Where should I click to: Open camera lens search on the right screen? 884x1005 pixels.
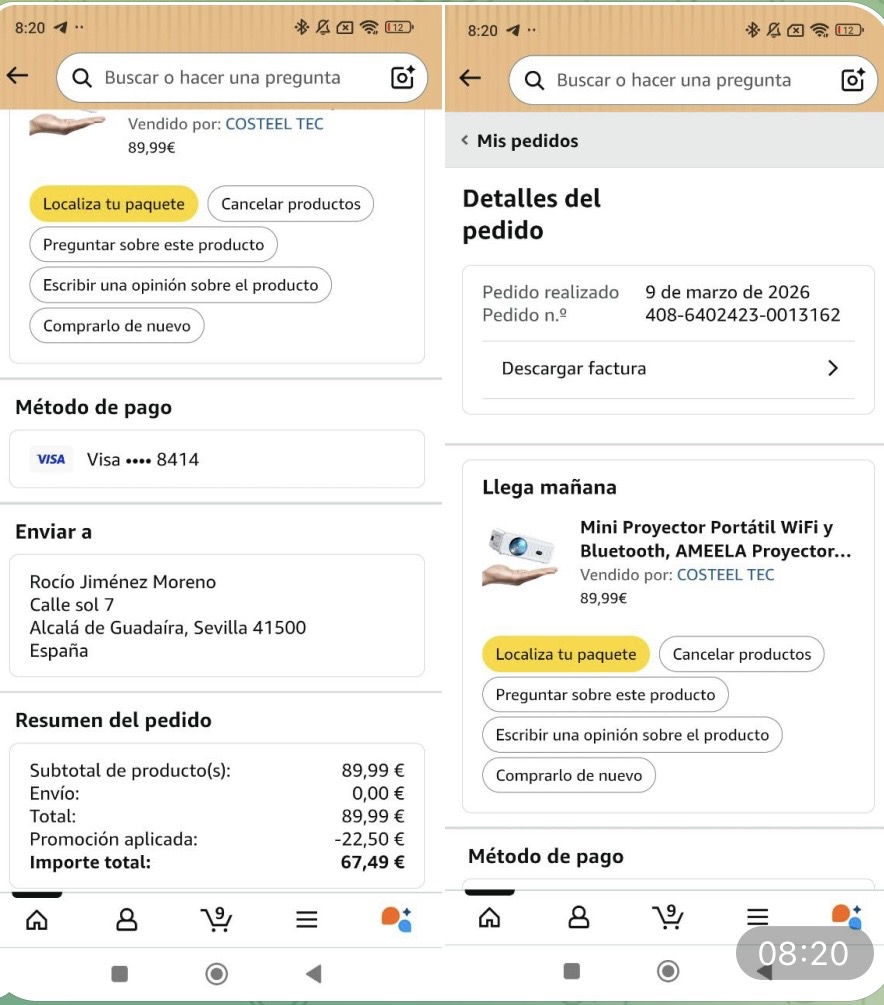click(x=853, y=80)
